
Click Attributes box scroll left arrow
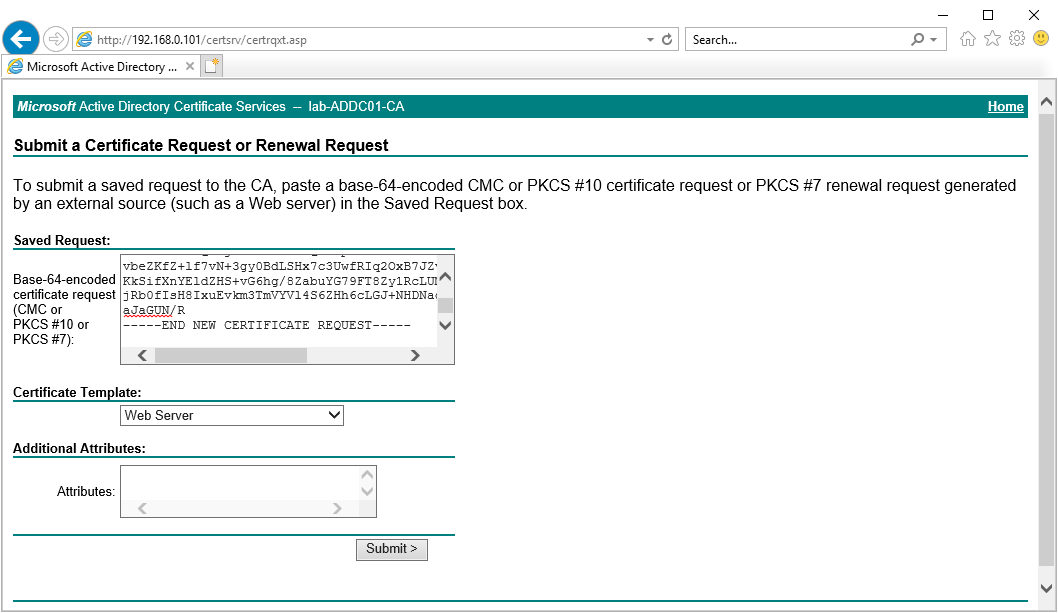[x=142, y=508]
